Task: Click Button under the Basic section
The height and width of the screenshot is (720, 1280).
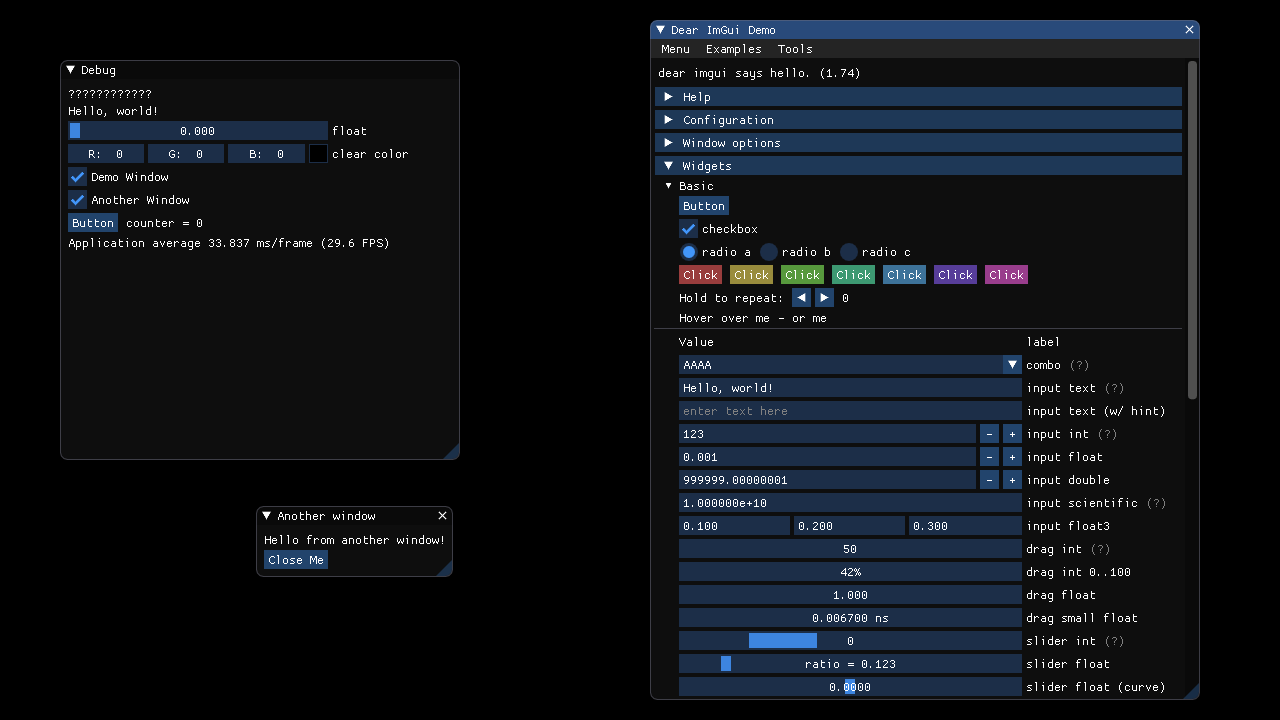Action: pos(704,206)
